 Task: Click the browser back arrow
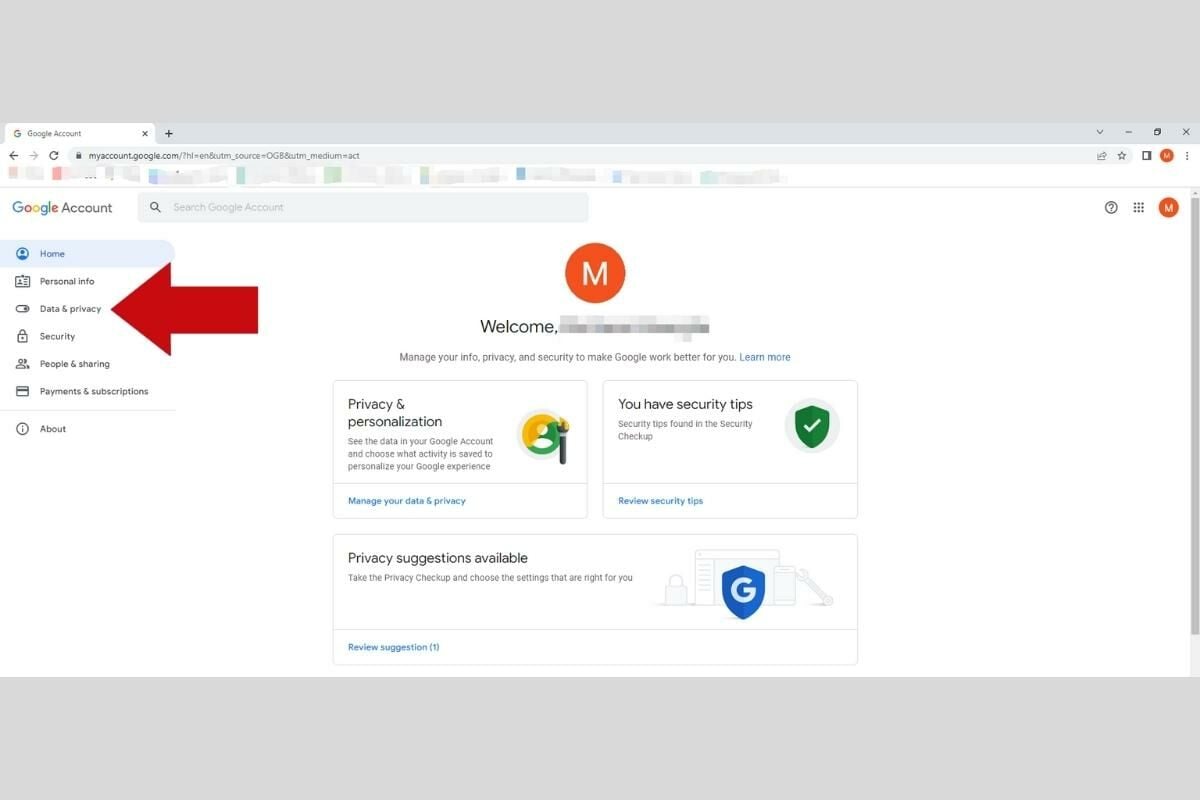click(14, 156)
